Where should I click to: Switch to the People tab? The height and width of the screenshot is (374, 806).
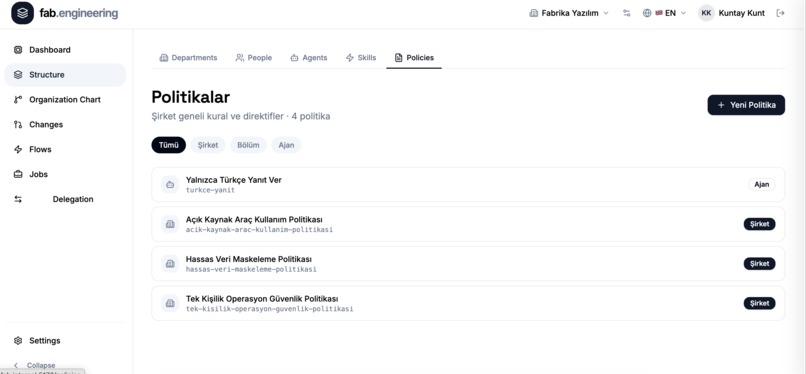tap(254, 58)
